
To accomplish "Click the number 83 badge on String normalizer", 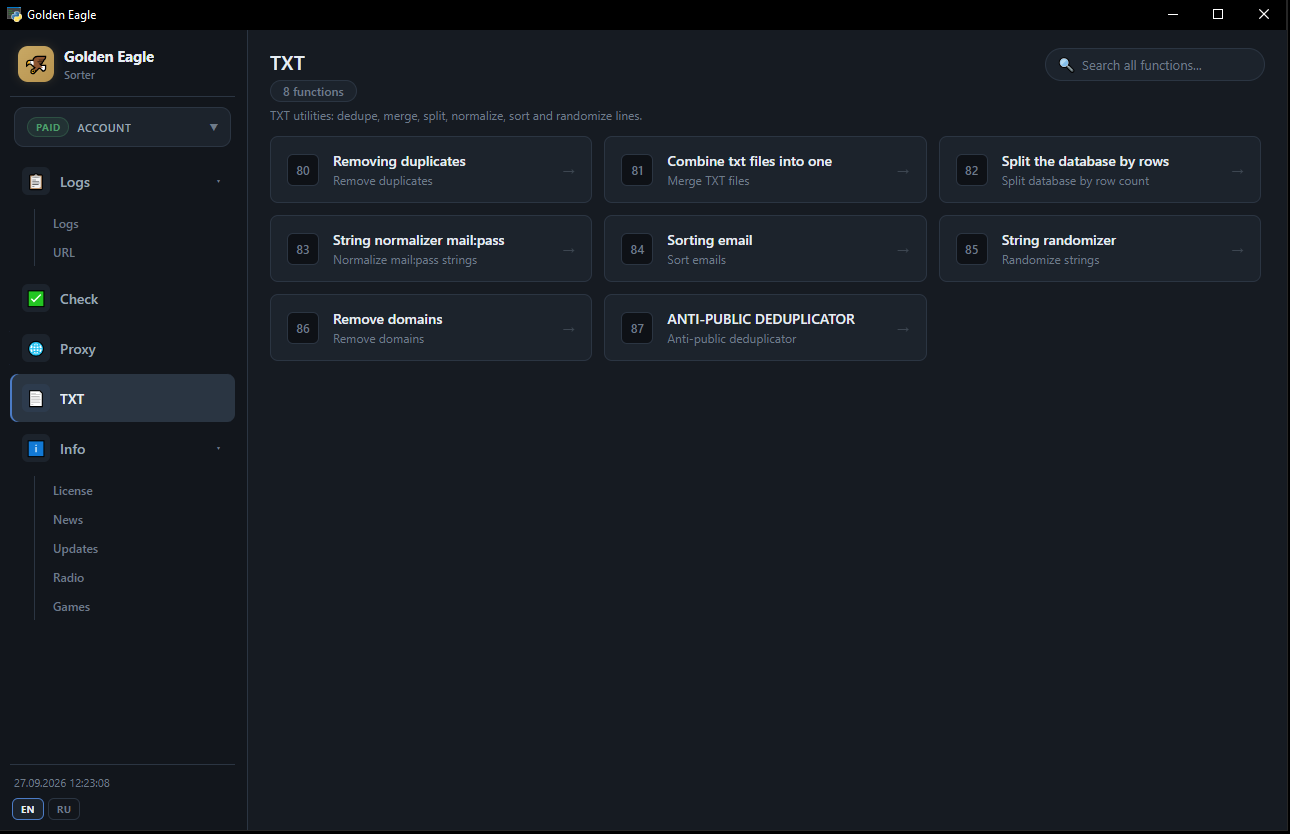I will (303, 249).
